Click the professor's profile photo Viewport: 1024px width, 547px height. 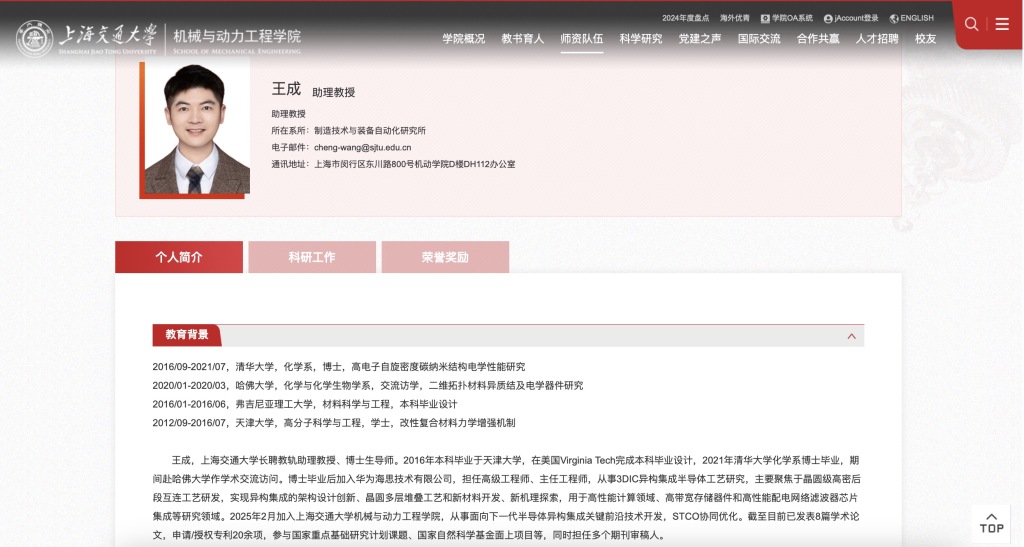pyautogui.click(x=197, y=128)
